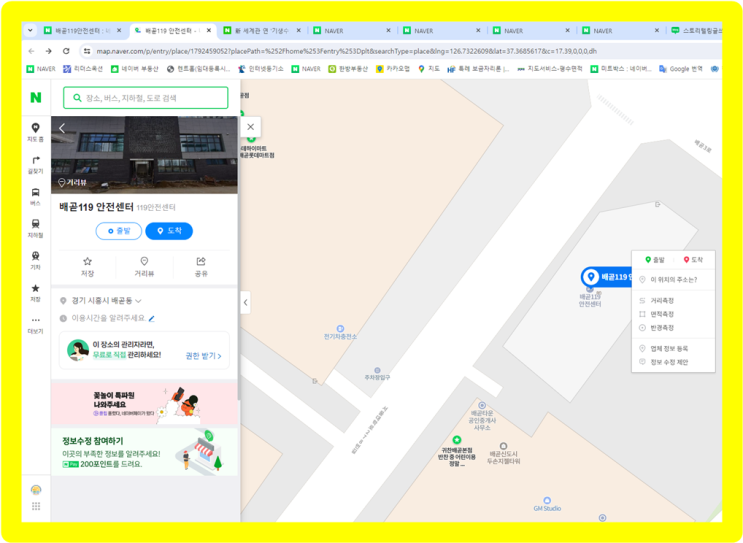Click the blue 배곧119 map marker
This screenshot has width=743, height=543.
(607, 277)
